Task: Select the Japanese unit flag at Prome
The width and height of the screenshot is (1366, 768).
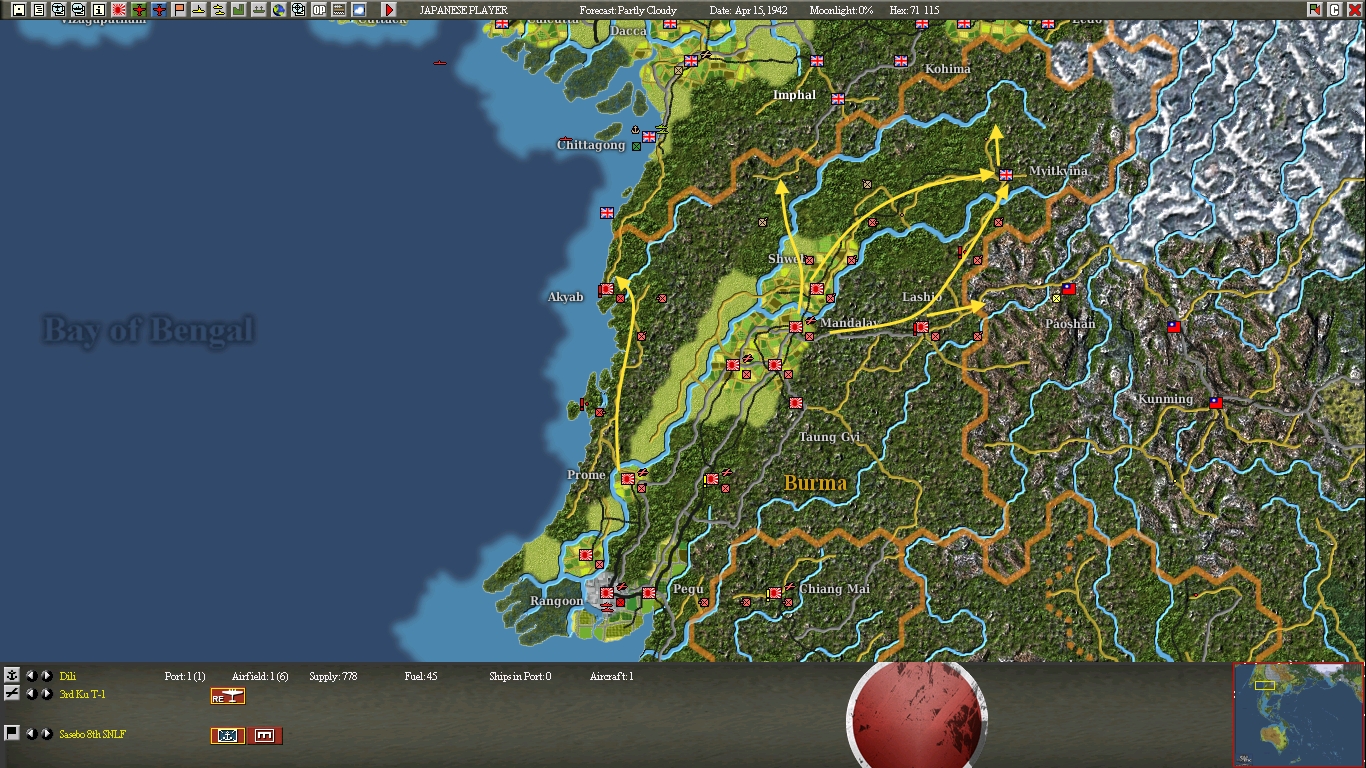Action: point(627,479)
